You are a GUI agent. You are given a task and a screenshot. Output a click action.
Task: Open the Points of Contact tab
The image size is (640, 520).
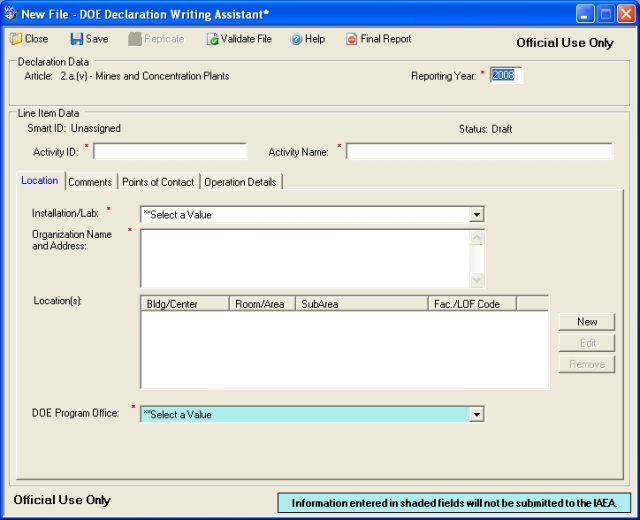click(x=158, y=182)
